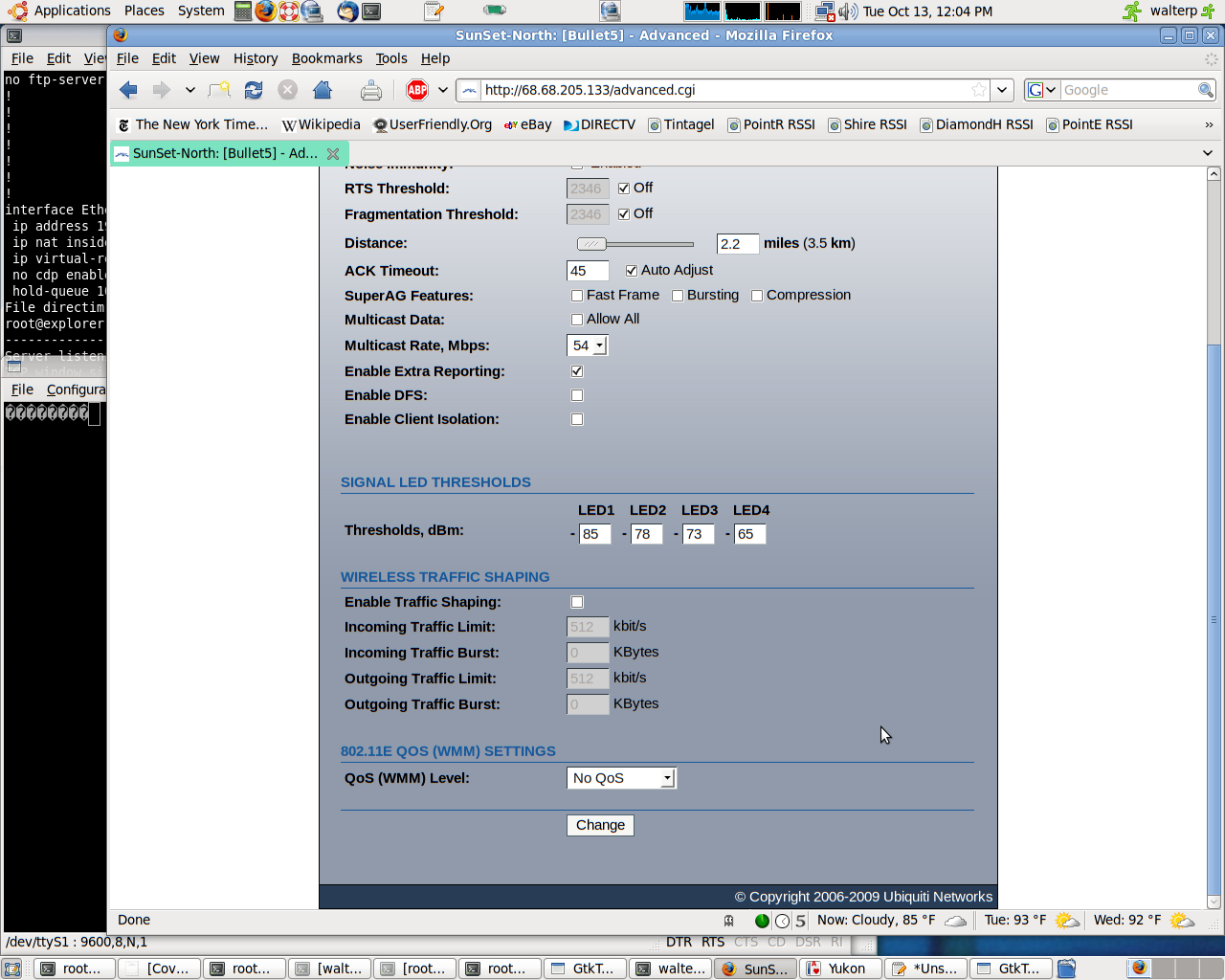Open the Multicast Rate dropdown
Viewport: 1225px width, 980px height.
(x=588, y=345)
